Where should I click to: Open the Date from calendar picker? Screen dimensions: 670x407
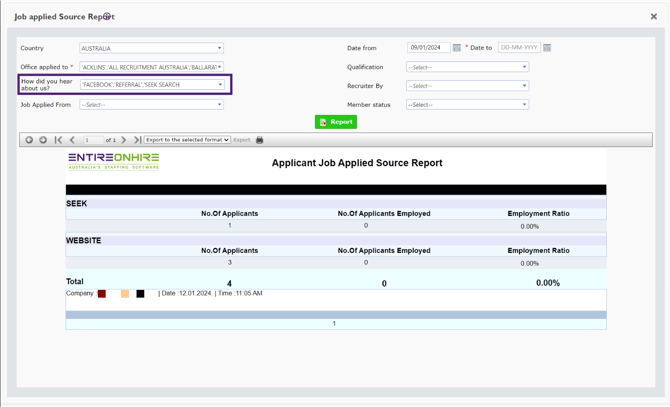point(457,48)
